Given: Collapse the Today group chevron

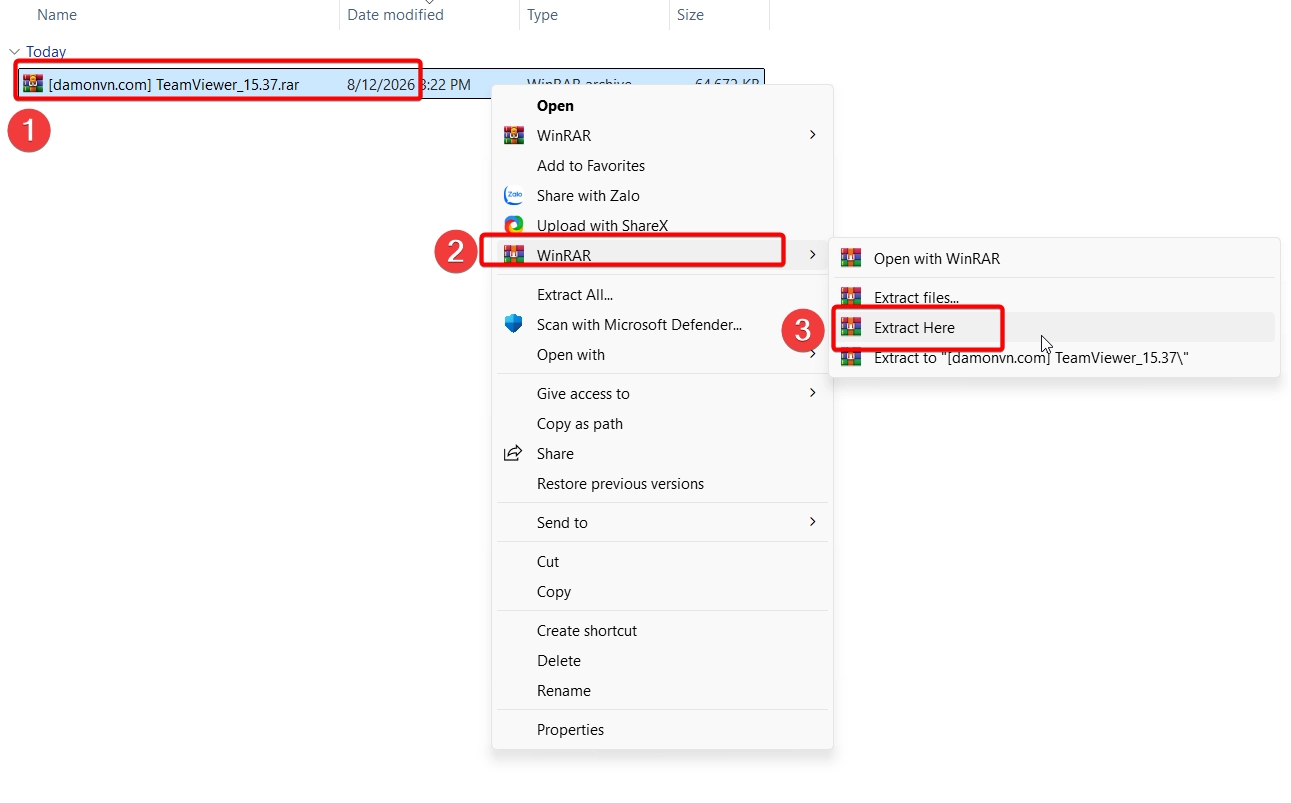Looking at the screenshot, I should click(14, 52).
